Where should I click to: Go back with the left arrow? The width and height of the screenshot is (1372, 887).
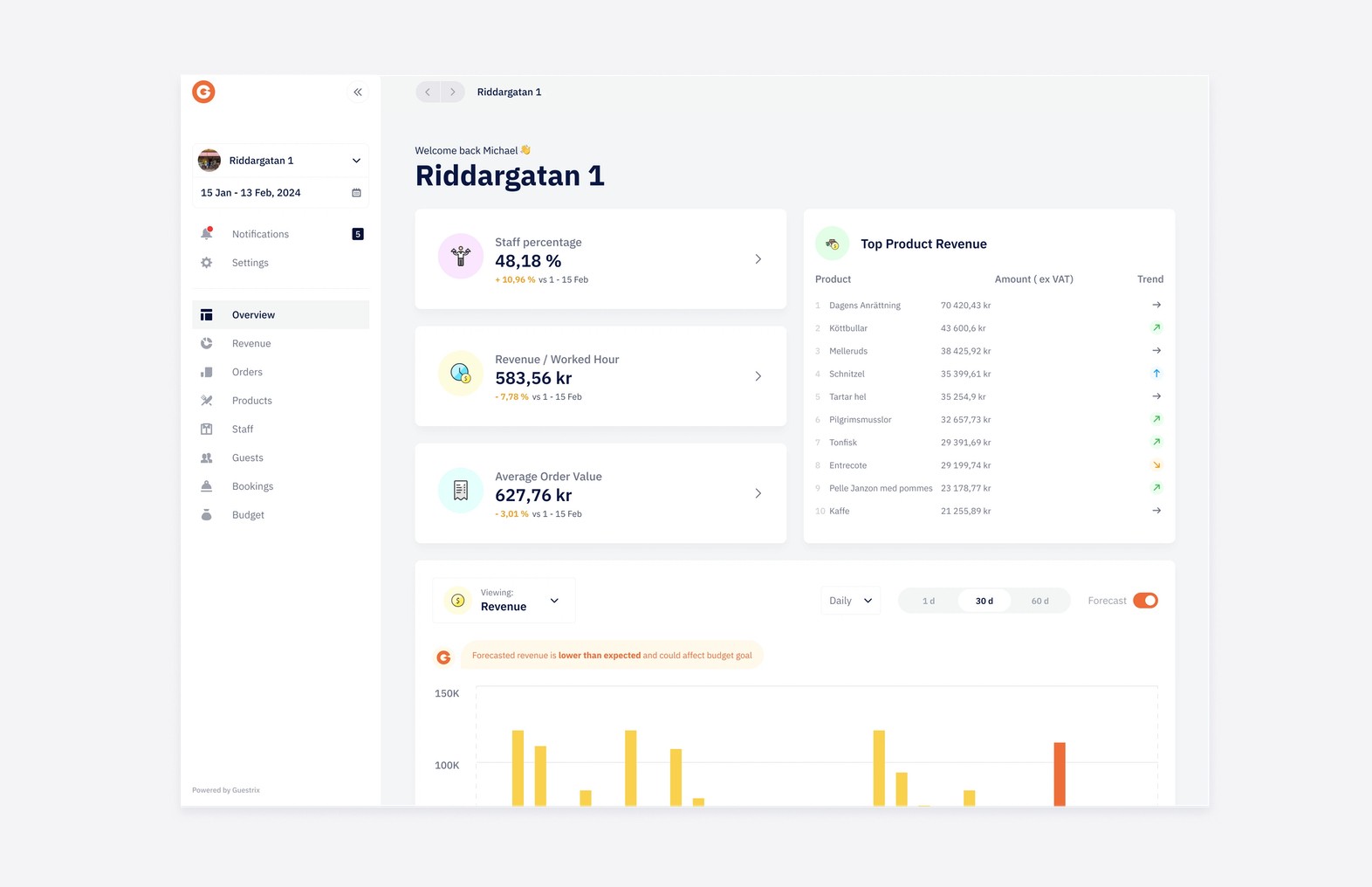pyautogui.click(x=428, y=92)
